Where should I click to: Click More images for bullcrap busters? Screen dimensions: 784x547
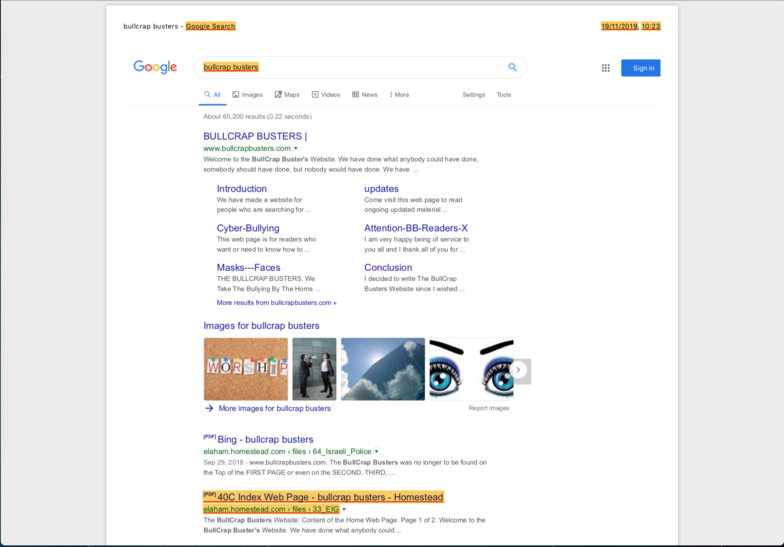click(274, 408)
